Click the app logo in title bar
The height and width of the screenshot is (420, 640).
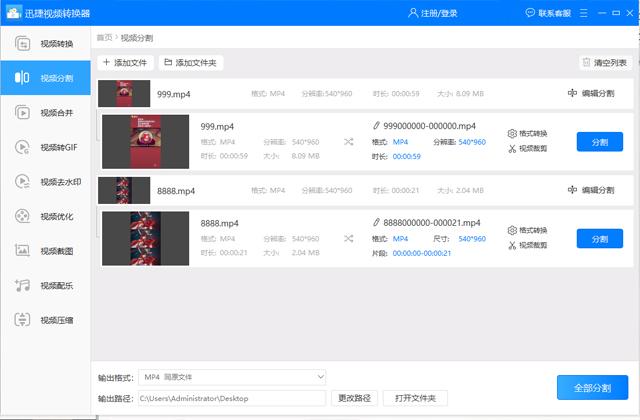coord(13,13)
